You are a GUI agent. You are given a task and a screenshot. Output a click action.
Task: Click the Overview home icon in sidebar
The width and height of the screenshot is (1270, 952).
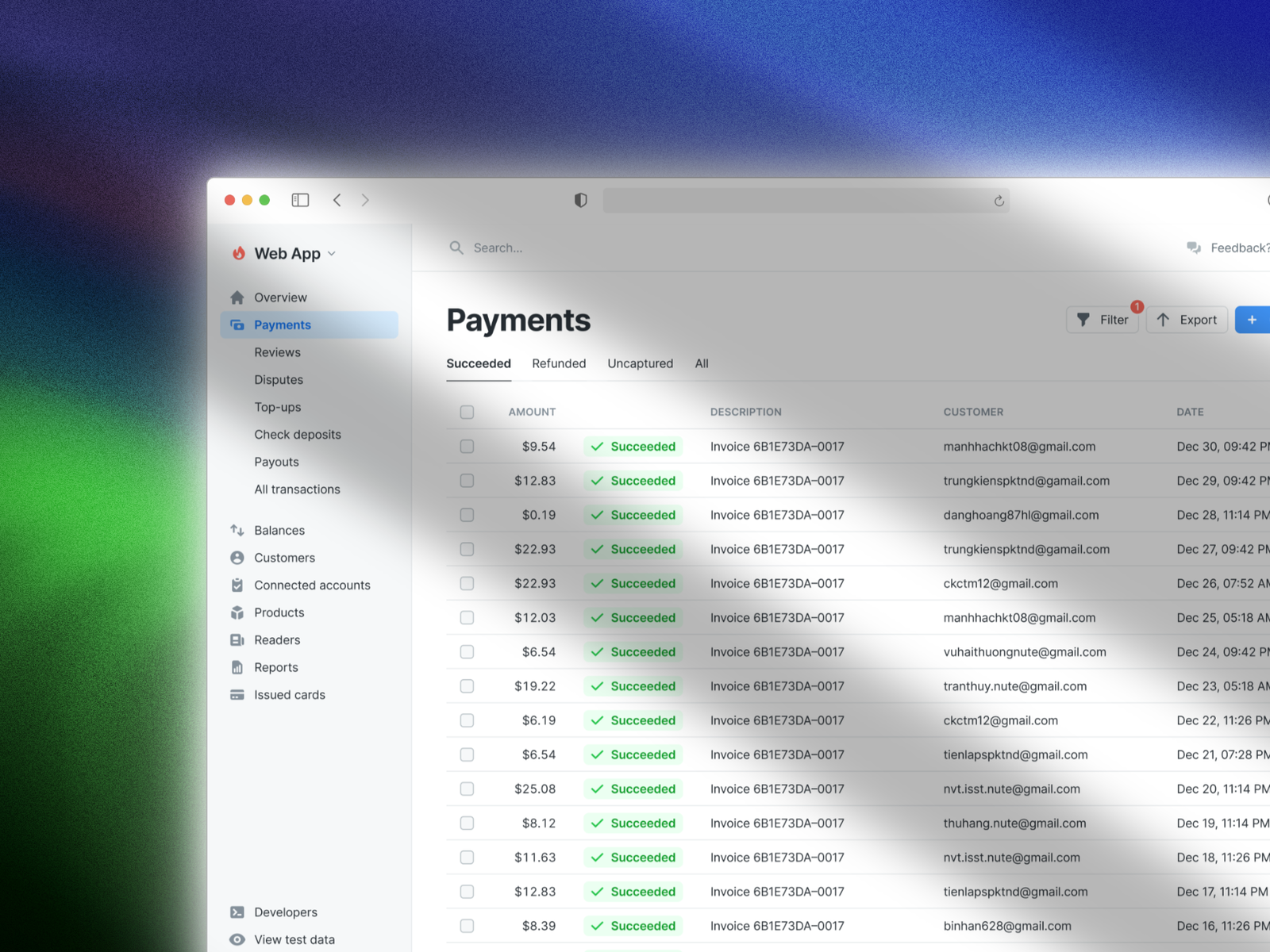click(237, 297)
